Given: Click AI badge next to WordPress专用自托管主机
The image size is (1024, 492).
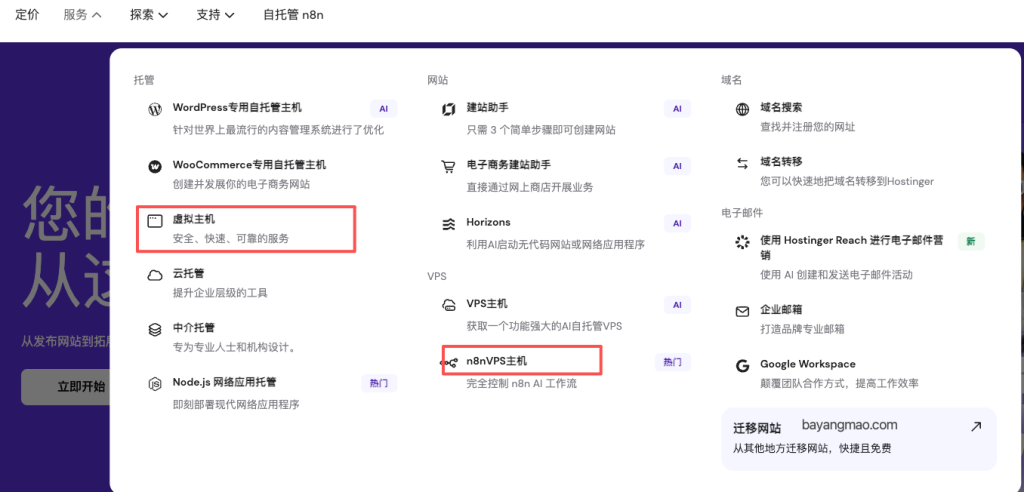Looking at the screenshot, I should coord(383,109).
